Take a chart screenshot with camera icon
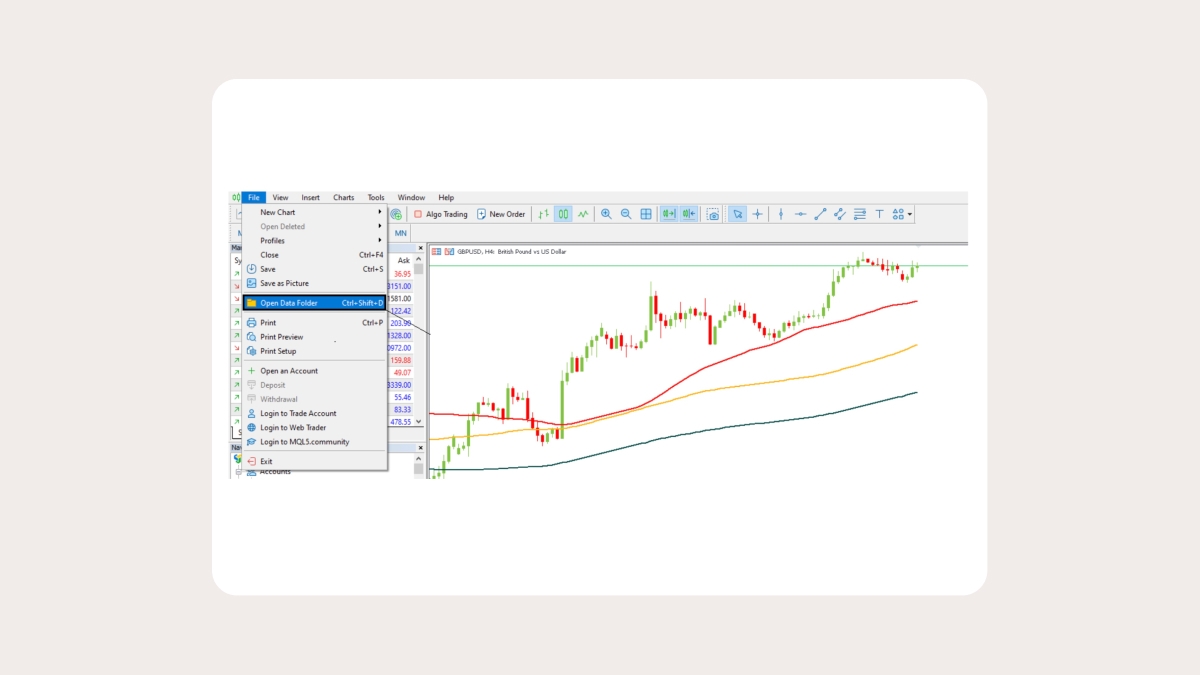Viewport: 1200px width, 675px height. tap(713, 214)
